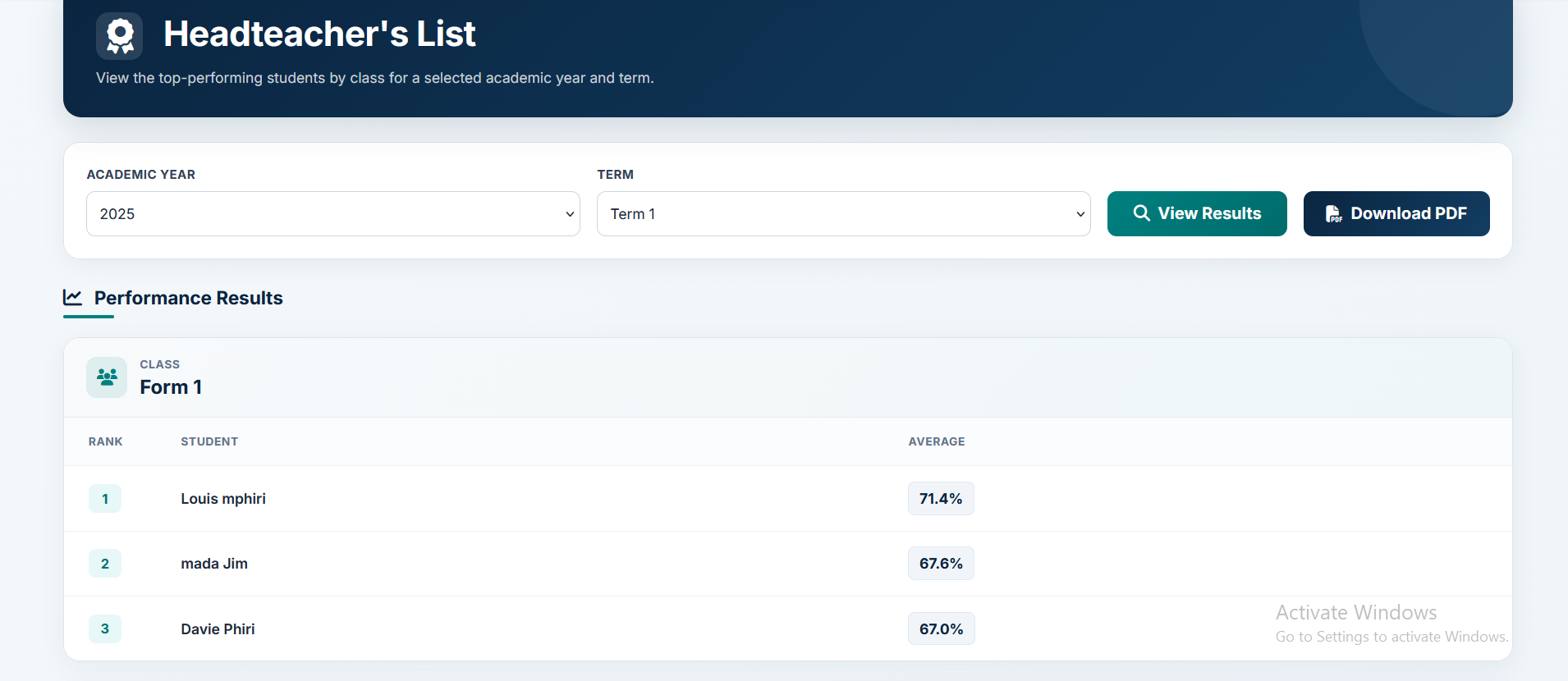Click the View Results button

click(x=1197, y=213)
